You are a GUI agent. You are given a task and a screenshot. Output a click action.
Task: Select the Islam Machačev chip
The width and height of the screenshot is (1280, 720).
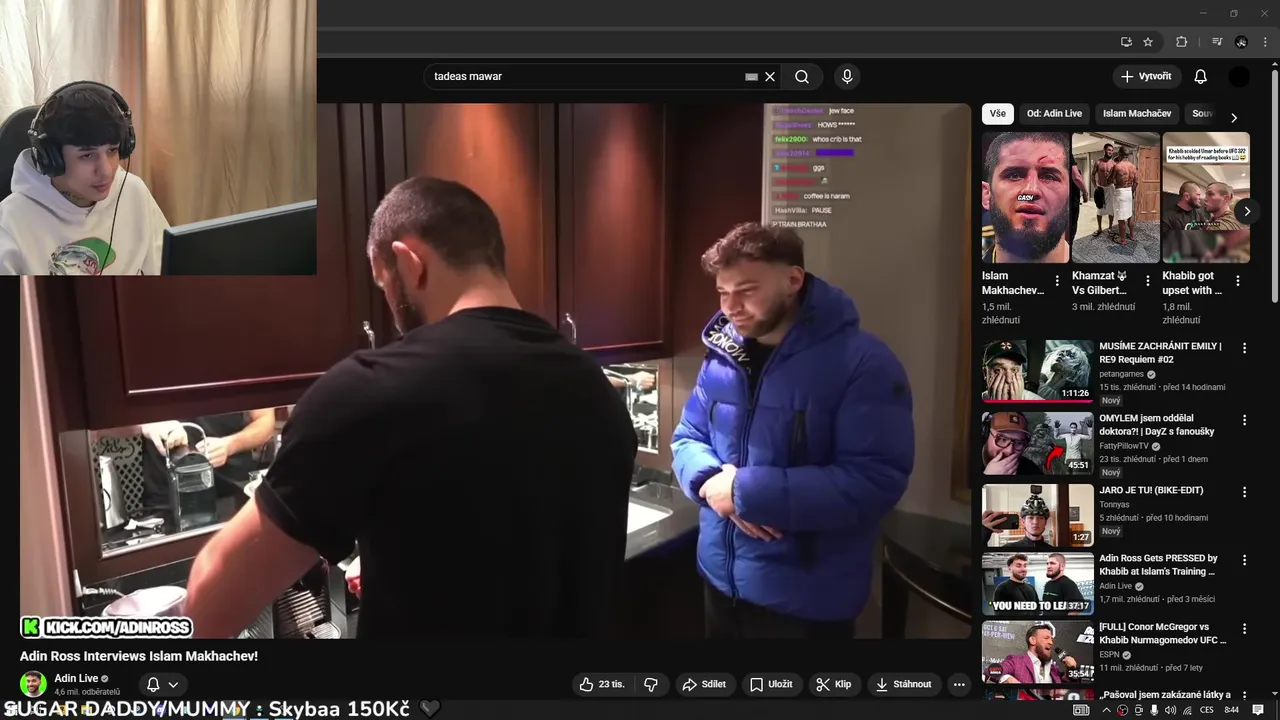(x=1137, y=114)
